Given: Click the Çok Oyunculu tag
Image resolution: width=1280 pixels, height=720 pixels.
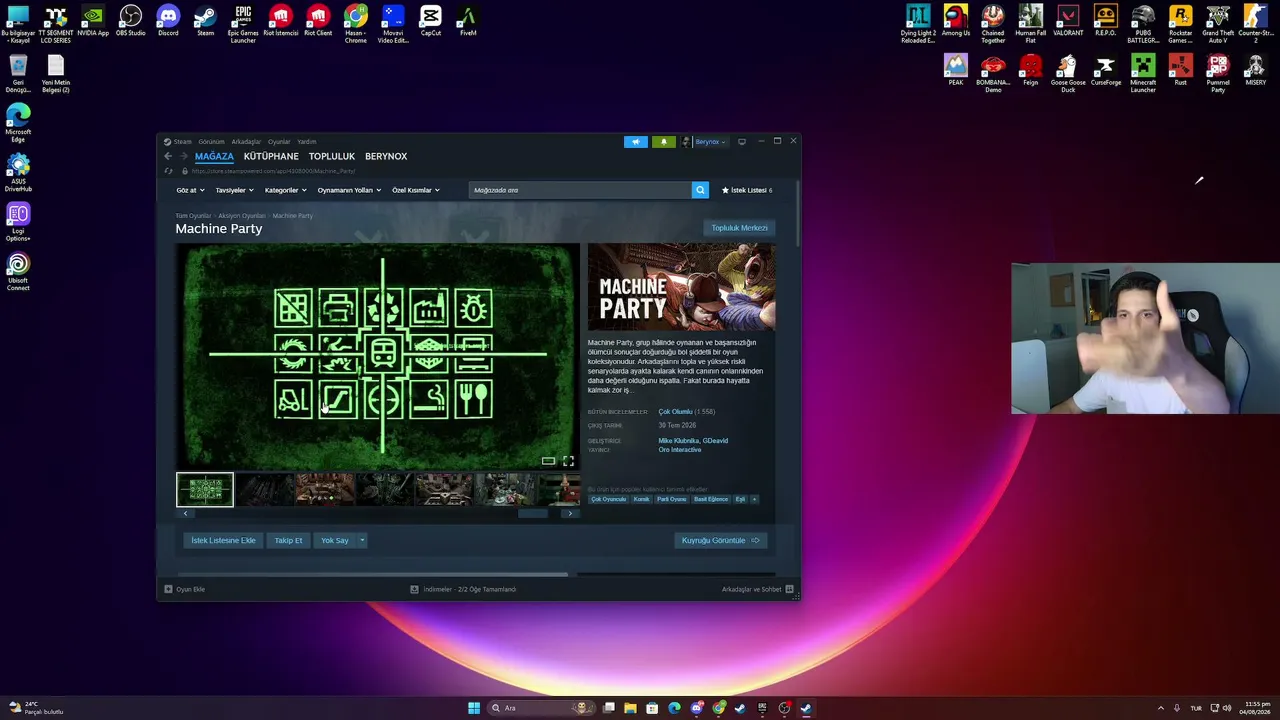Looking at the screenshot, I should click(x=609, y=499).
